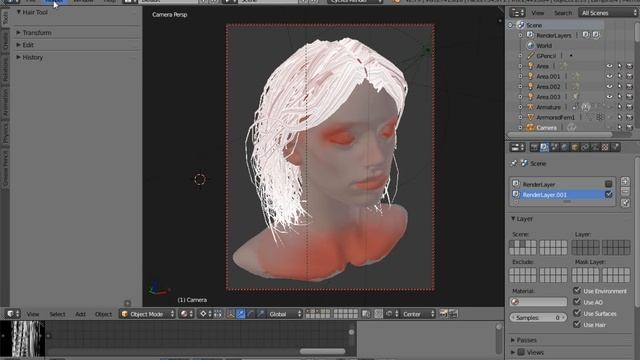Click the Material override field

point(538,302)
